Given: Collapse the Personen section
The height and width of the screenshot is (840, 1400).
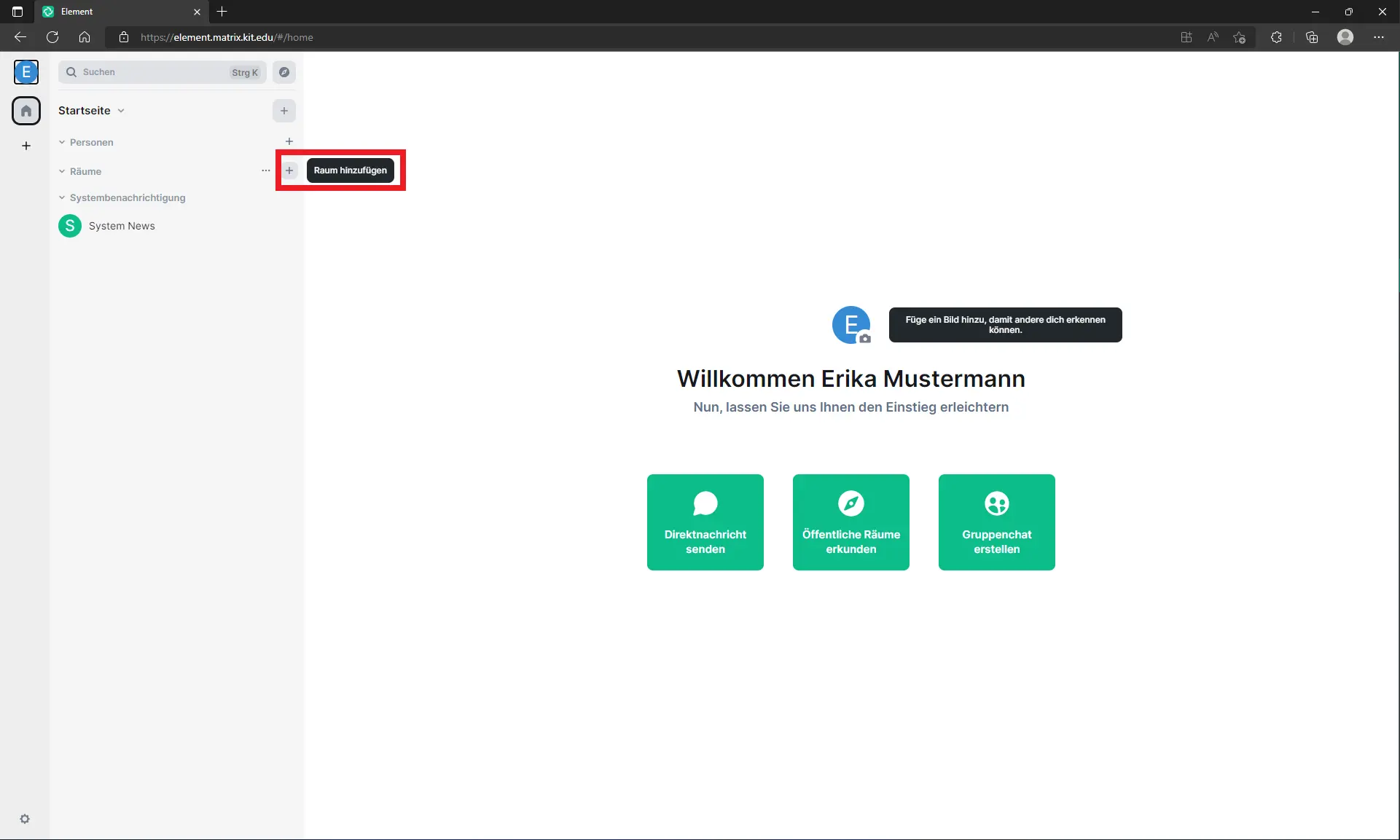Looking at the screenshot, I should point(62,142).
